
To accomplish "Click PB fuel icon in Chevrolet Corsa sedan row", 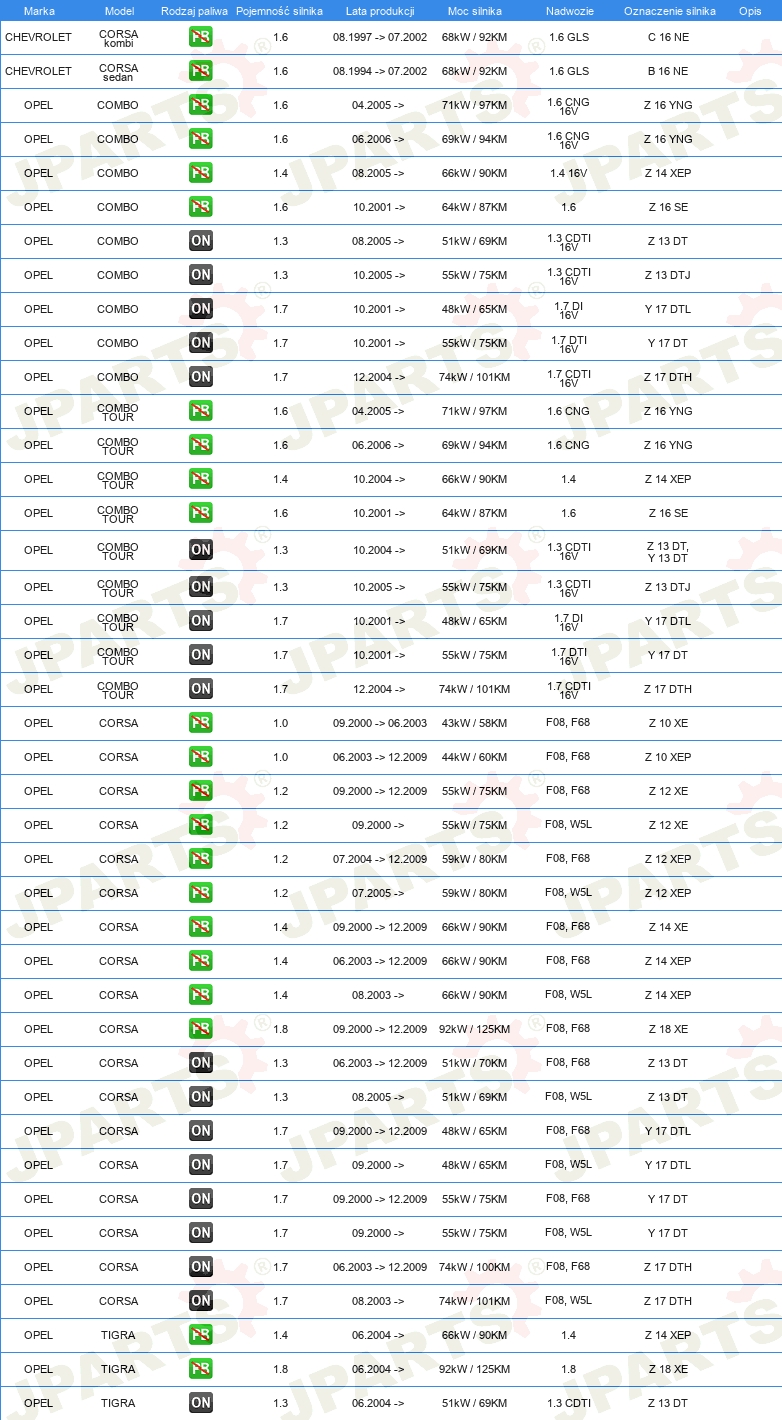I will pos(200,71).
